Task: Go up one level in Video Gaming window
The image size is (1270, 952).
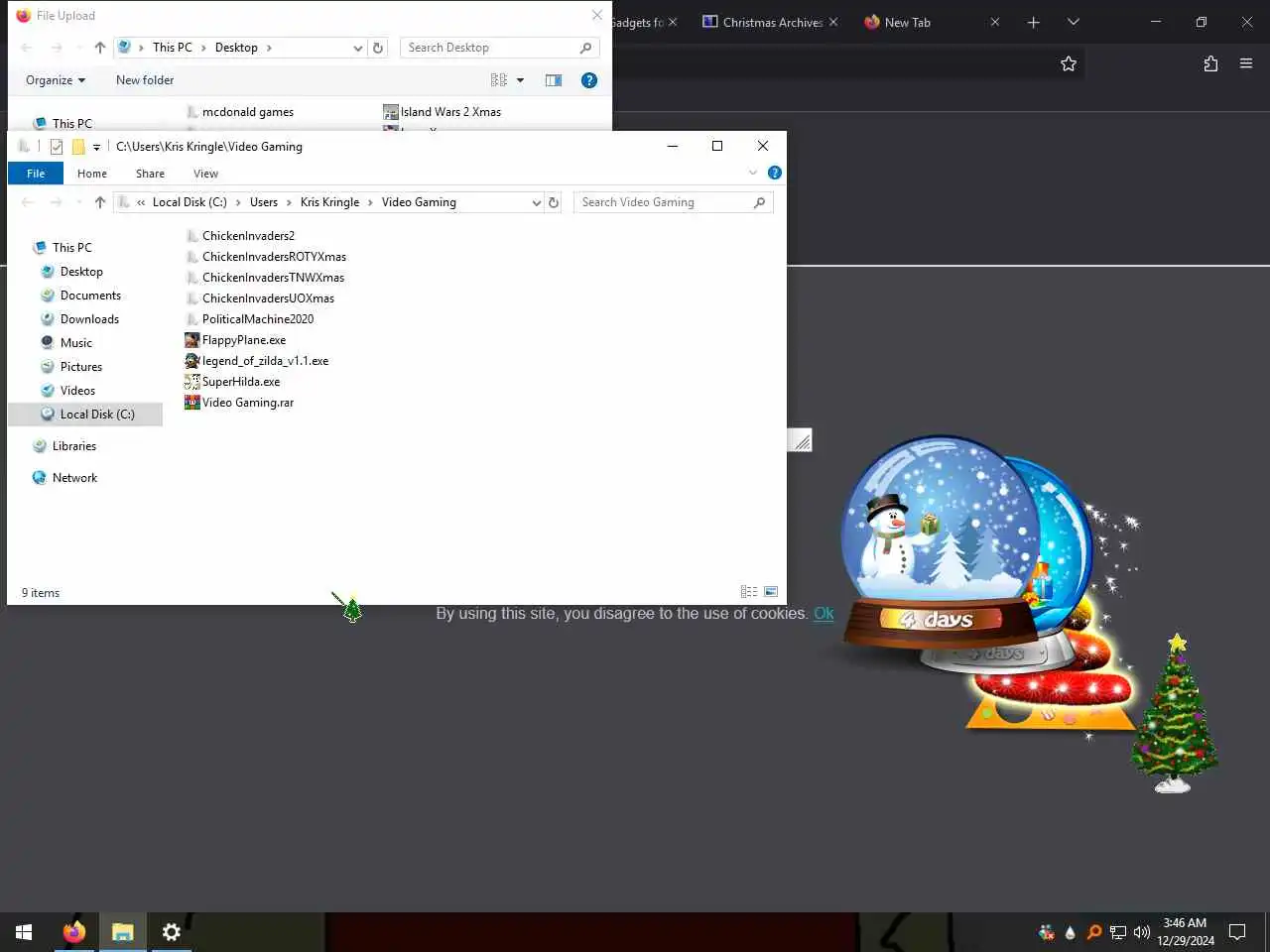Action: [100, 202]
